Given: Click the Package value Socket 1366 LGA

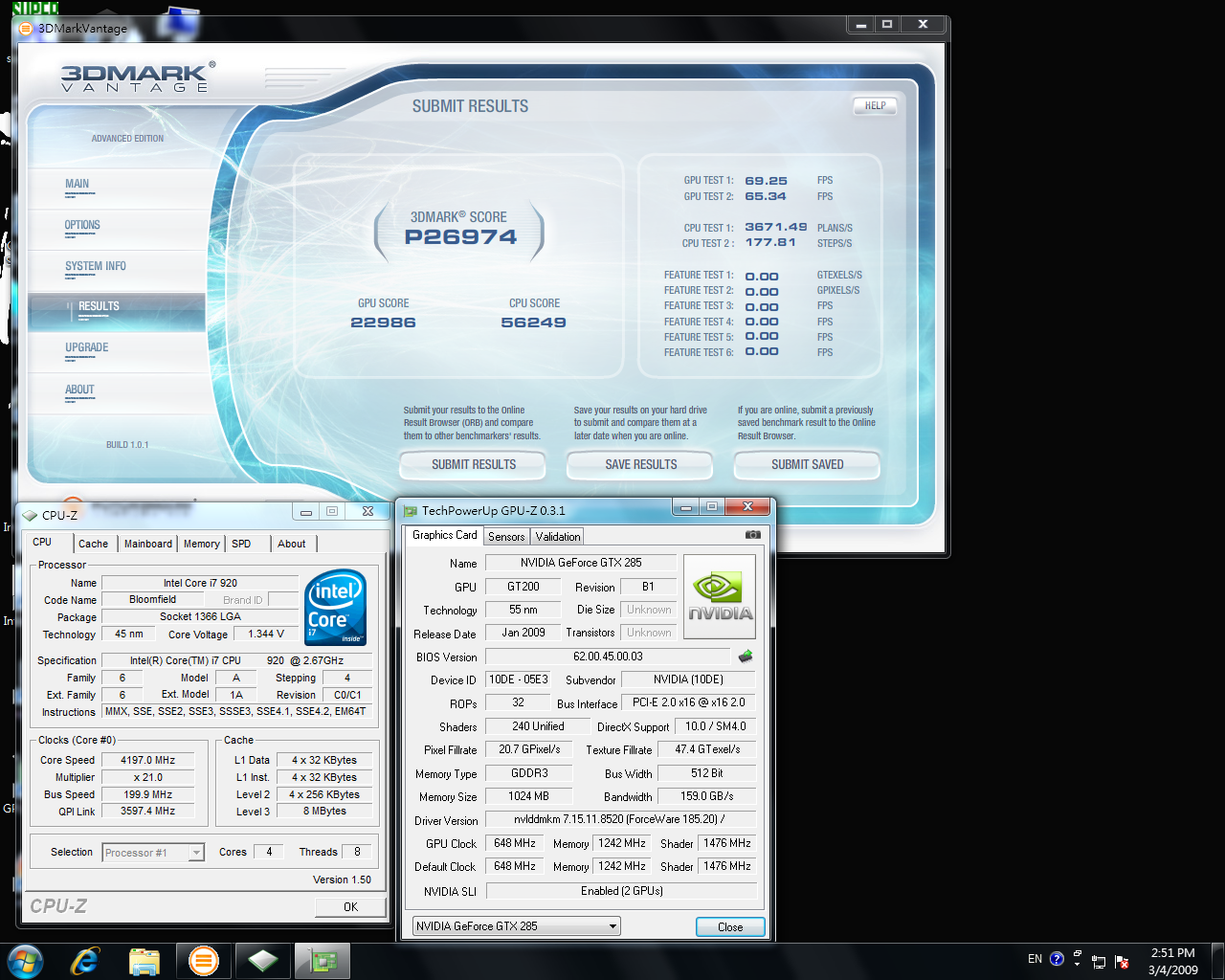Looking at the screenshot, I should 200,616.
